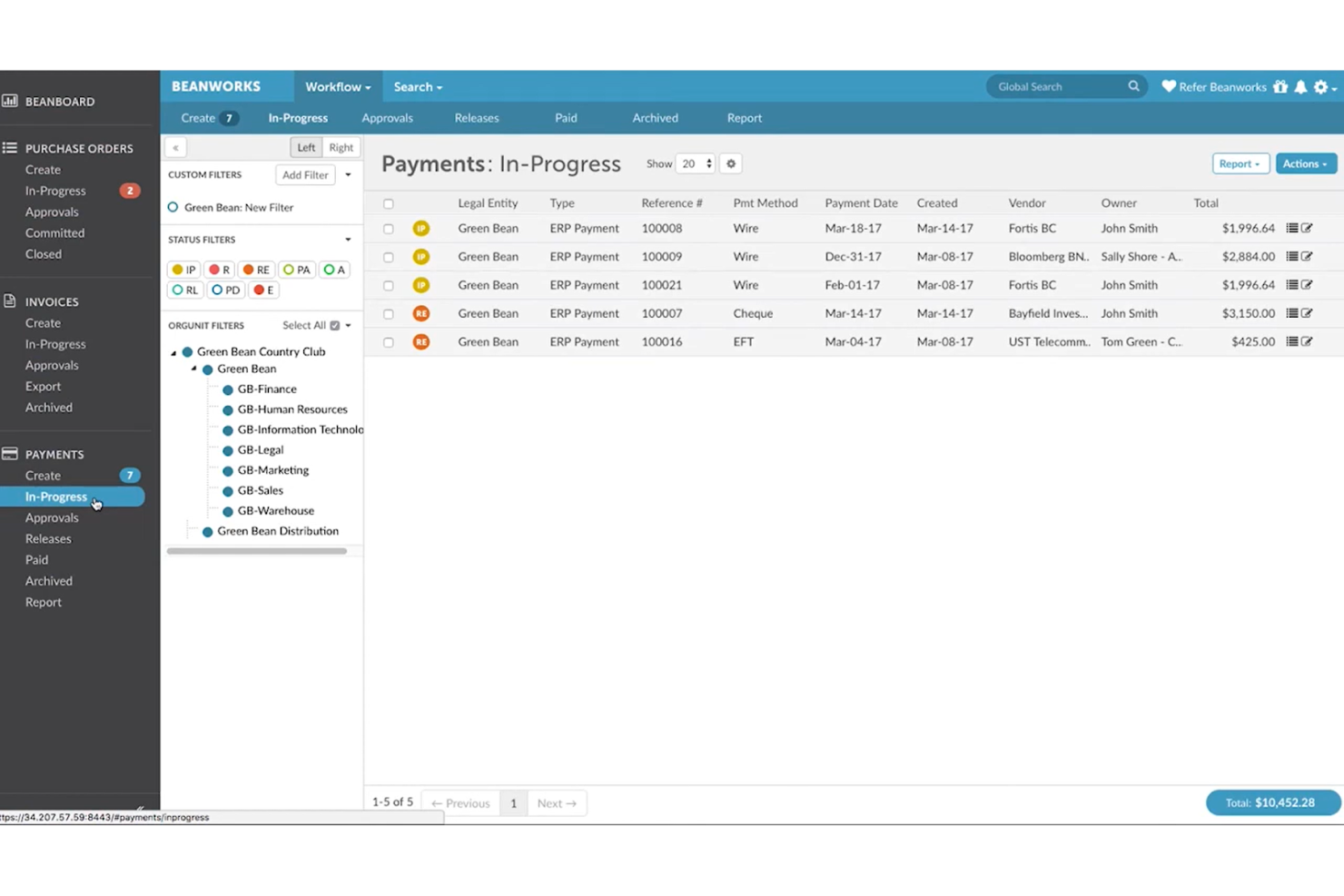Open list details icon for payment 100008
Image resolution: width=1344 pixels, height=896 pixels.
(x=1292, y=228)
